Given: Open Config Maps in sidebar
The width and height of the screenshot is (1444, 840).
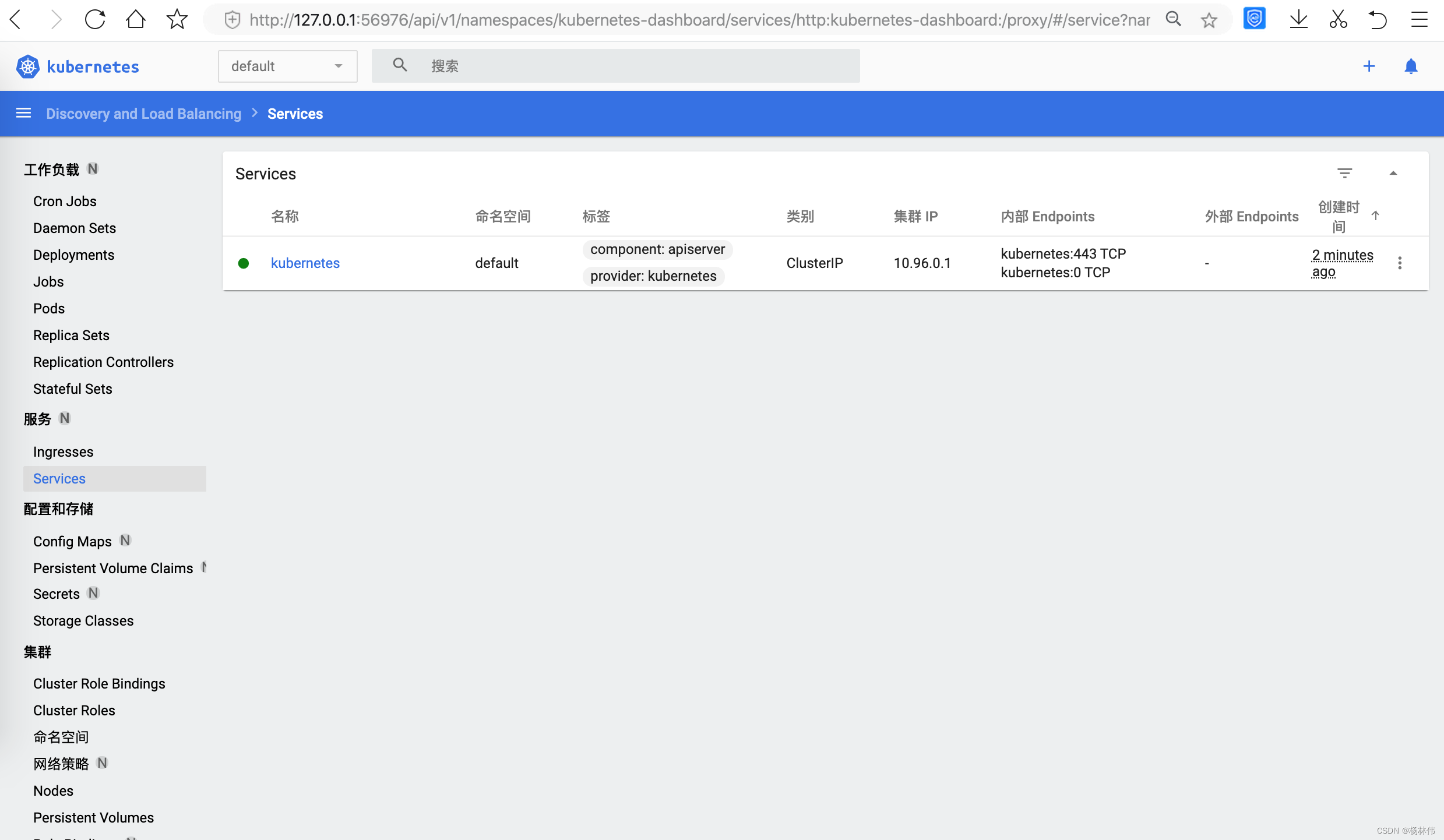Looking at the screenshot, I should 72,541.
